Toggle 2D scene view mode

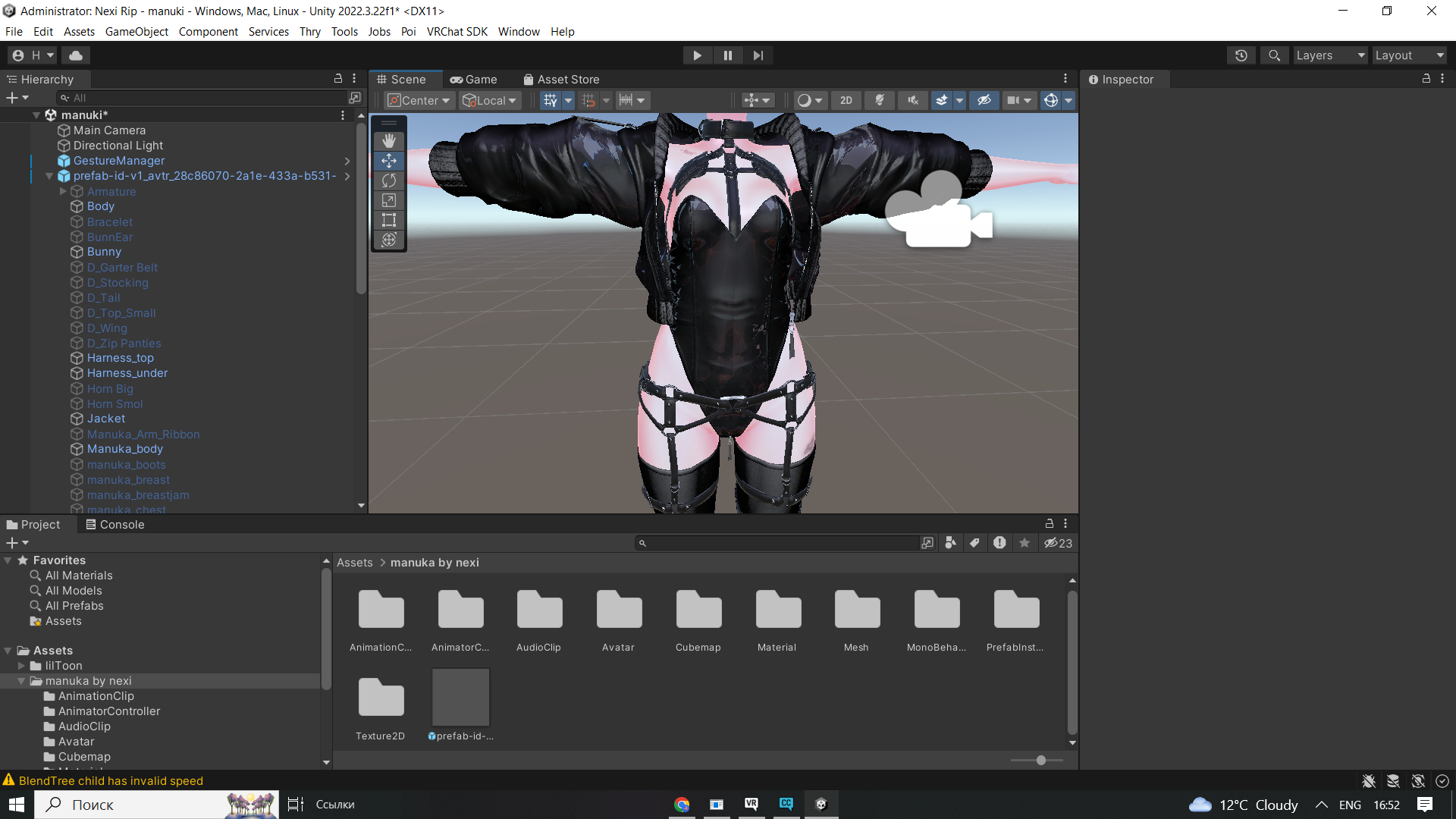846,100
